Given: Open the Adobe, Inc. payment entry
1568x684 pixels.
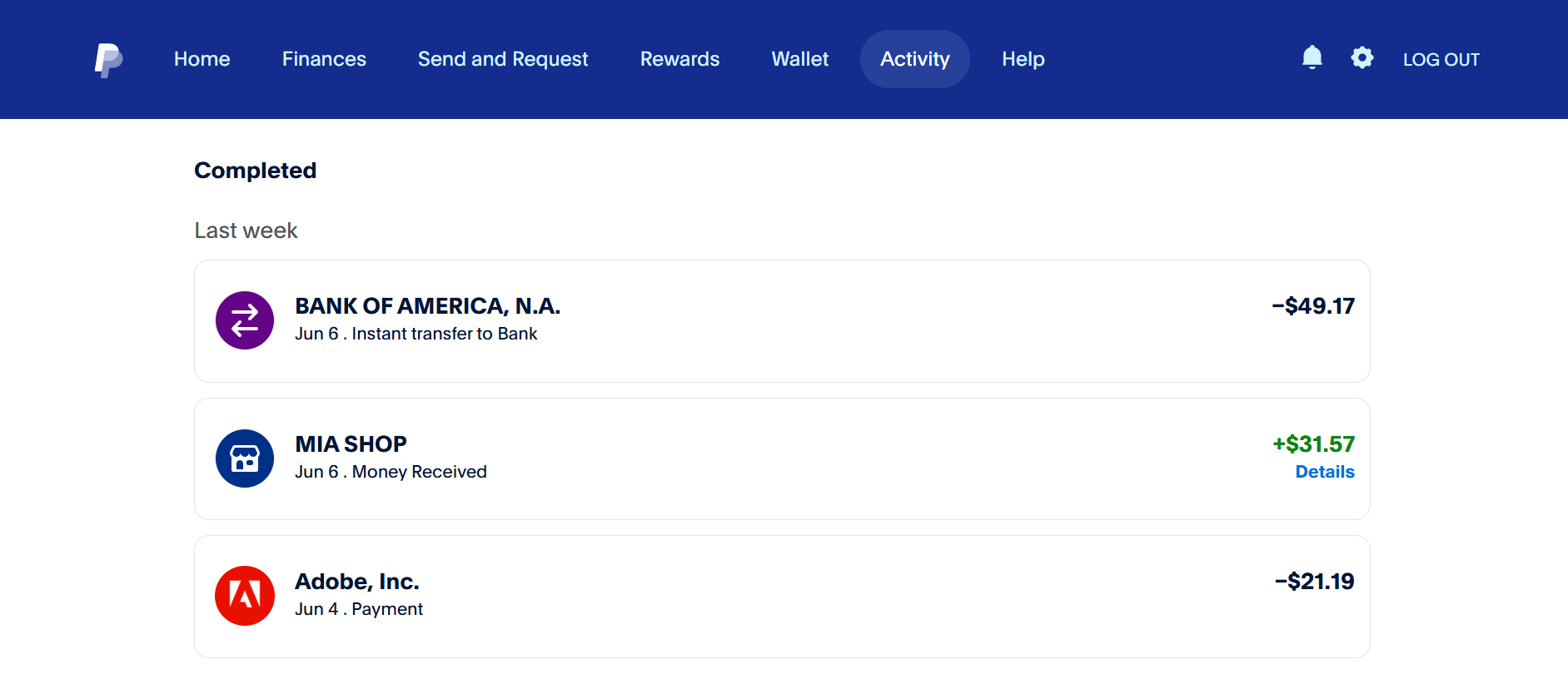Looking at the screenshot, I should point(356,582).
